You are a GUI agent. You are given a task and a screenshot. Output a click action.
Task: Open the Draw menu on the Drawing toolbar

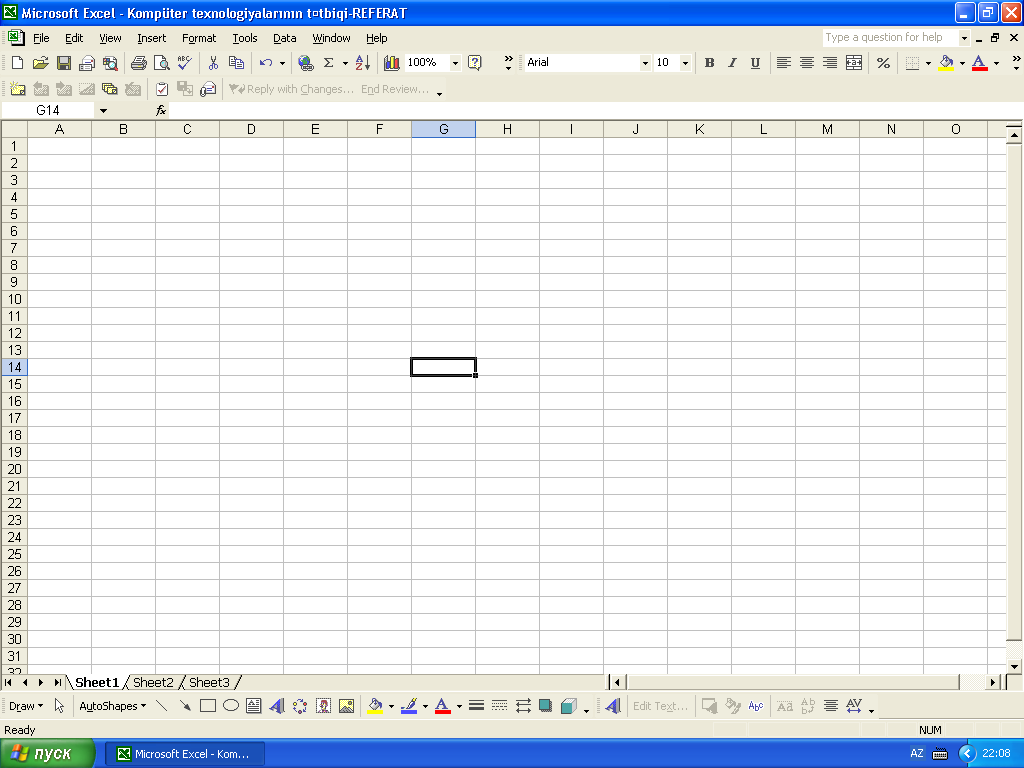click(x=26, y=706)
